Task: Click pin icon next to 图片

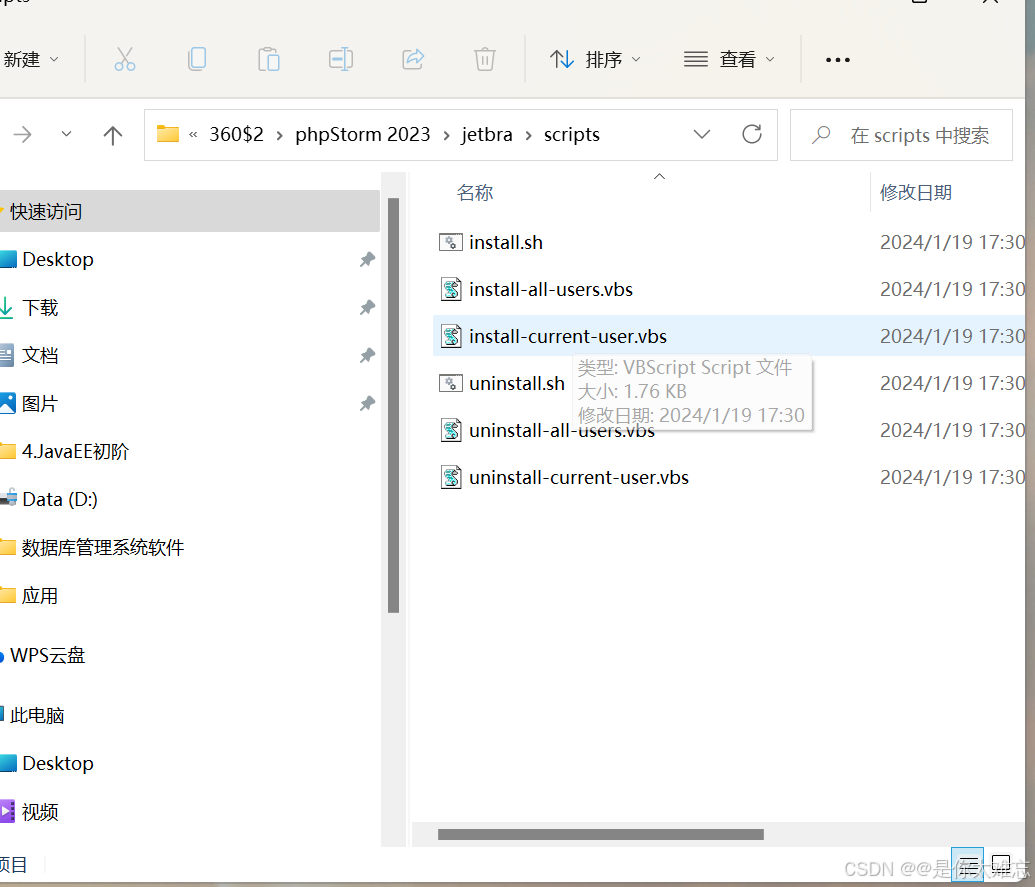Action: click(x=368, y=403)
